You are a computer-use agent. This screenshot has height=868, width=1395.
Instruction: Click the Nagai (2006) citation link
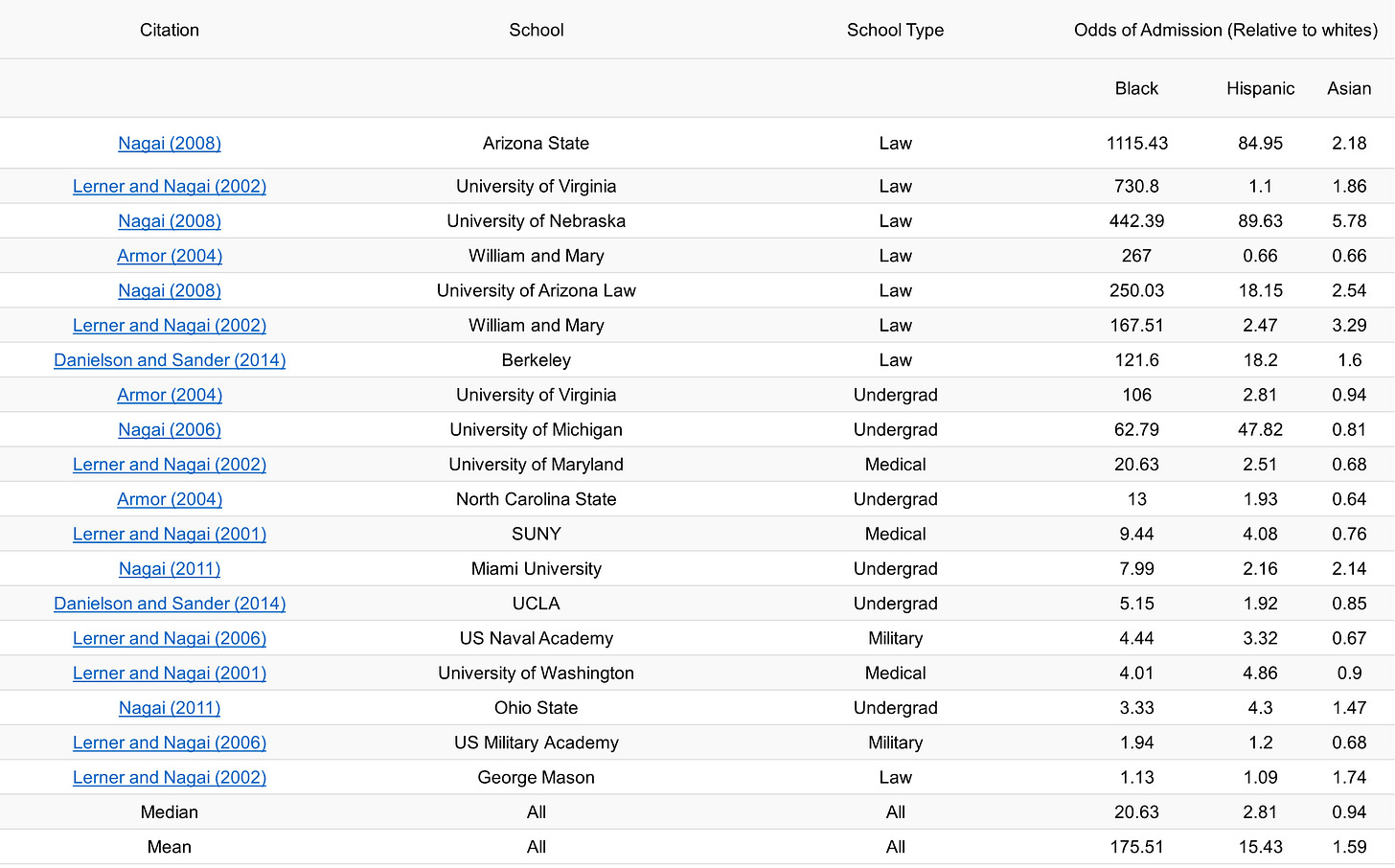click(x=170, y=429)
